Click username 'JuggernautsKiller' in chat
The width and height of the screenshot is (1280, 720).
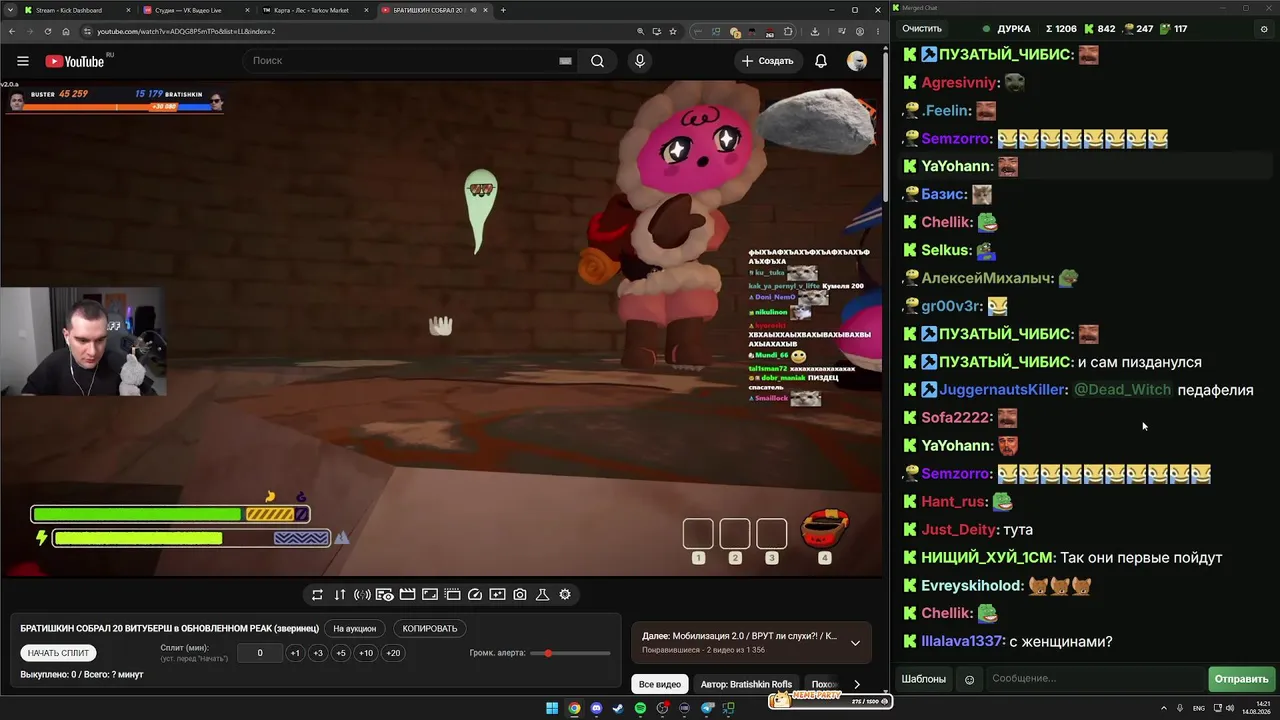pos(1003,390)
